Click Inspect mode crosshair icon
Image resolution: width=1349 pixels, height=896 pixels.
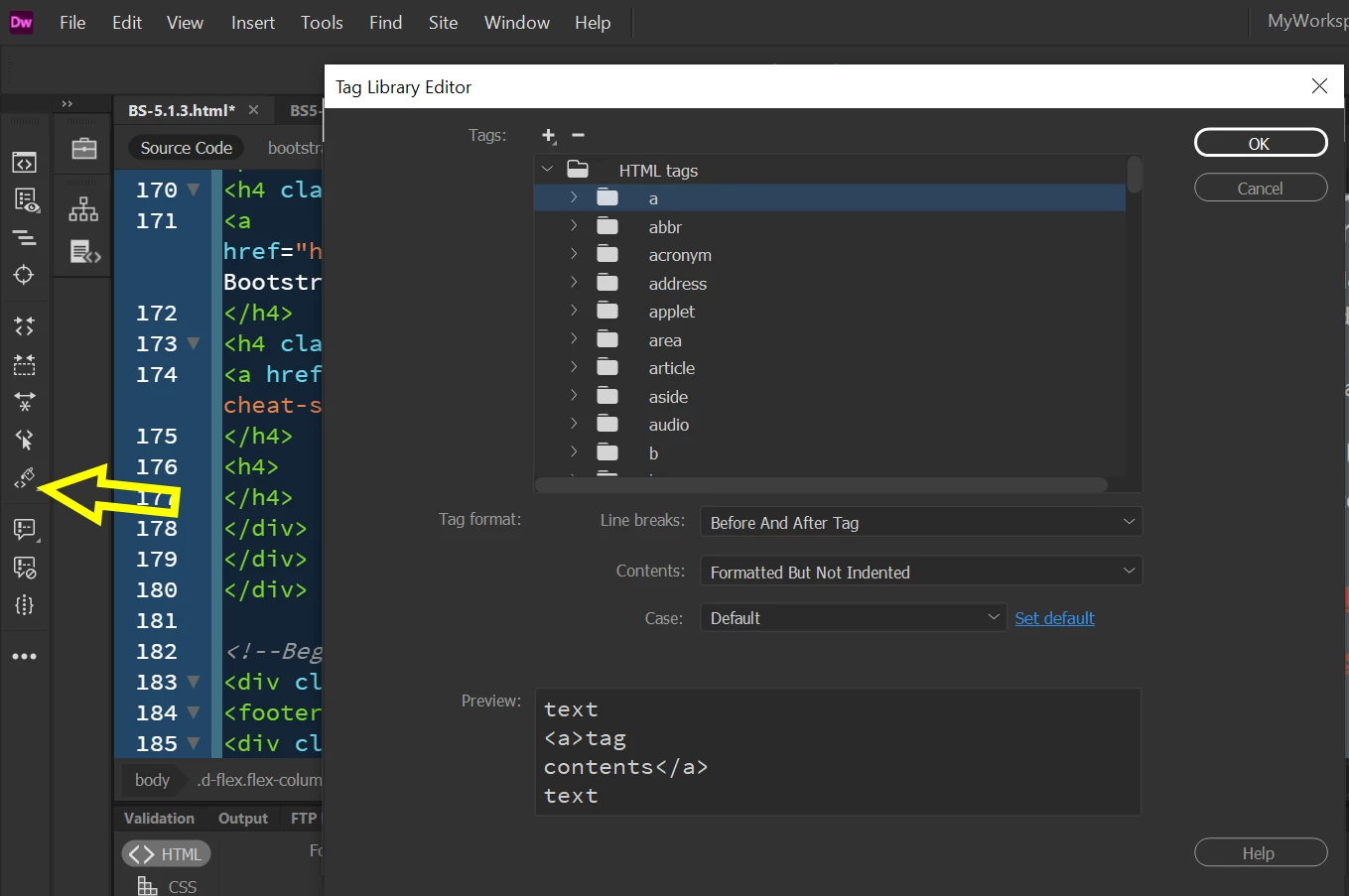[24, 275]
